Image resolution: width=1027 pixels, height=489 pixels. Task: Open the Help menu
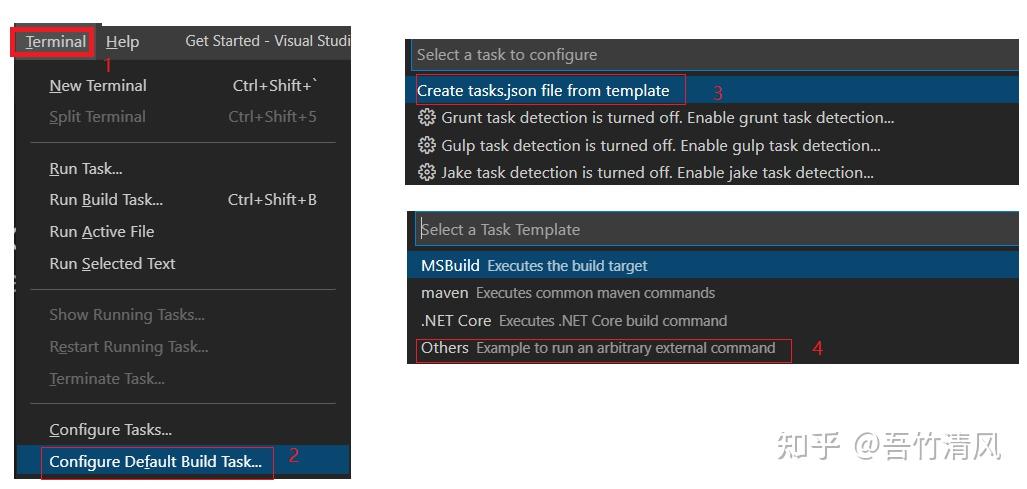(x=122, y=42)
